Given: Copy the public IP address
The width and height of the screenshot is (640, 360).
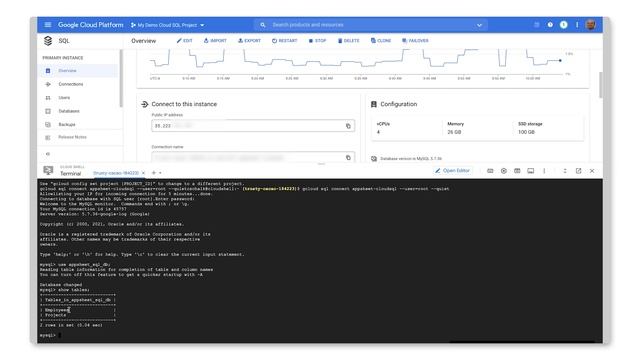Looking at the screenshot, I should [x=348, y=126].
